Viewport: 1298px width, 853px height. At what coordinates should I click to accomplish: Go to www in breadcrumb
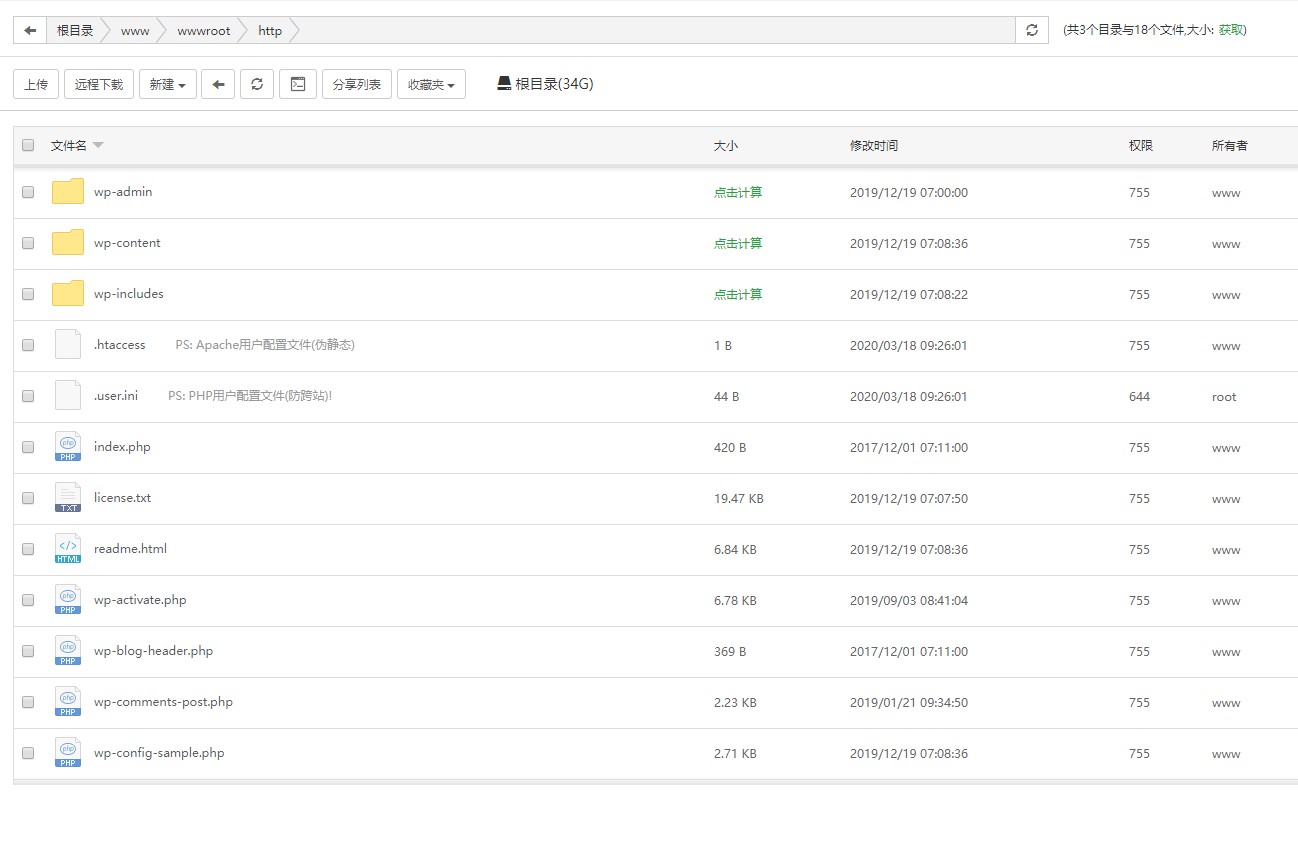(135, 30)
